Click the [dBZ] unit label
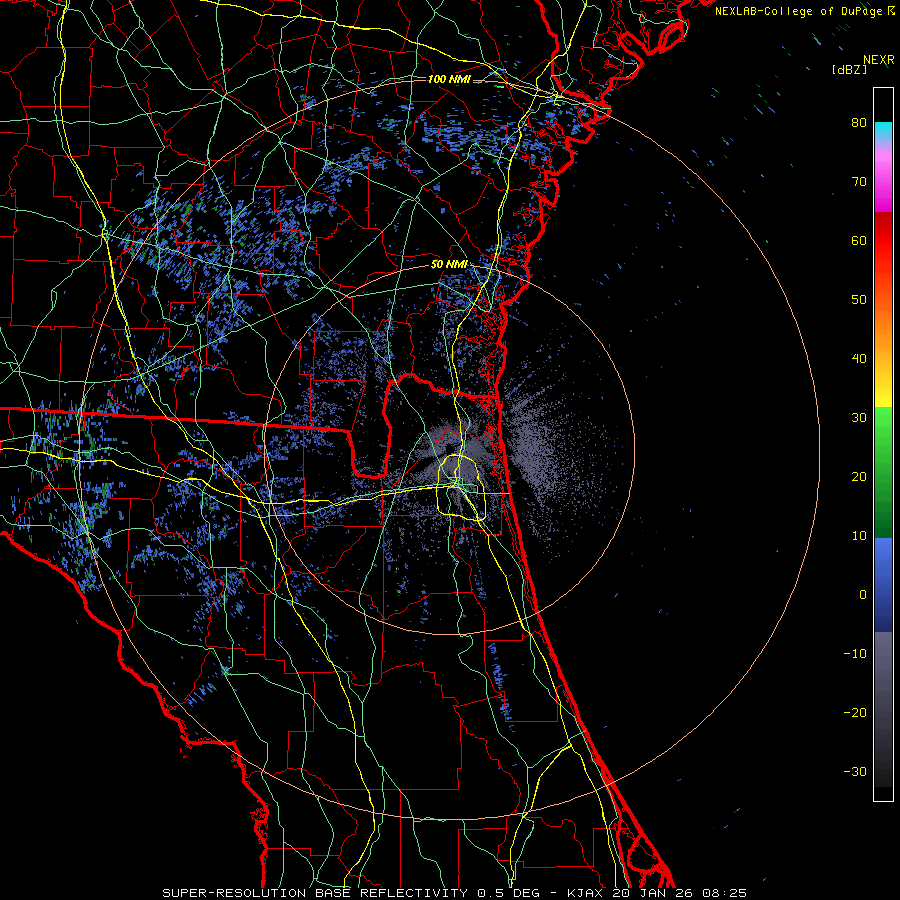Viewport: 900px width, 900px height. [x=850, y=70]
